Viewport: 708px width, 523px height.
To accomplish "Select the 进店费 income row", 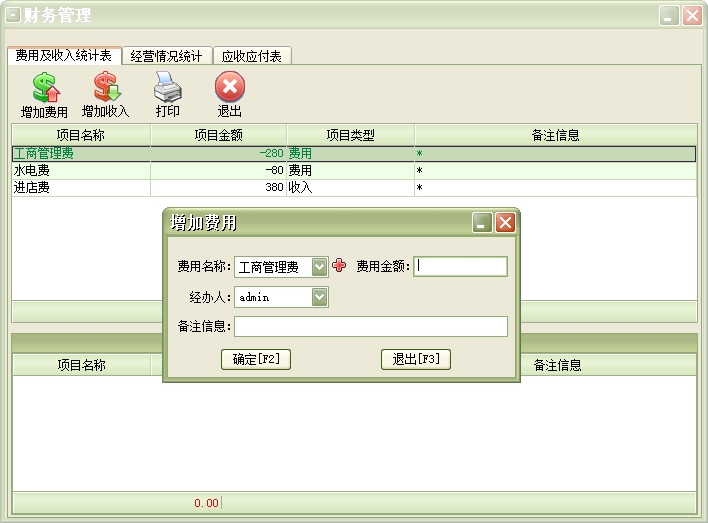I will 80,188.
